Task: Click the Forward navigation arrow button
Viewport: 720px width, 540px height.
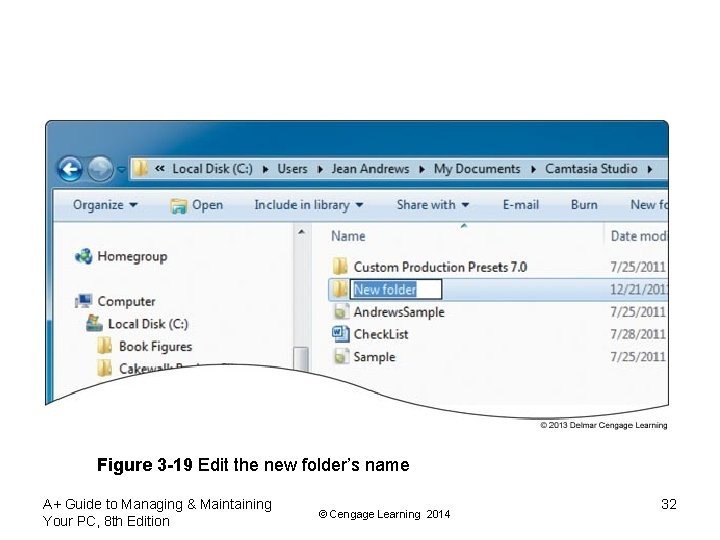Action: point(100,169)
